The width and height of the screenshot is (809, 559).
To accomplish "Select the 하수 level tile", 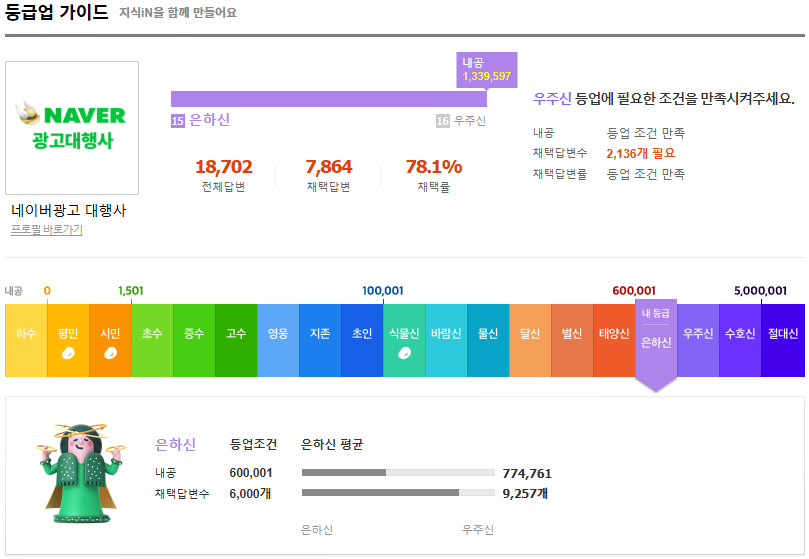I will tap(26, 334).
